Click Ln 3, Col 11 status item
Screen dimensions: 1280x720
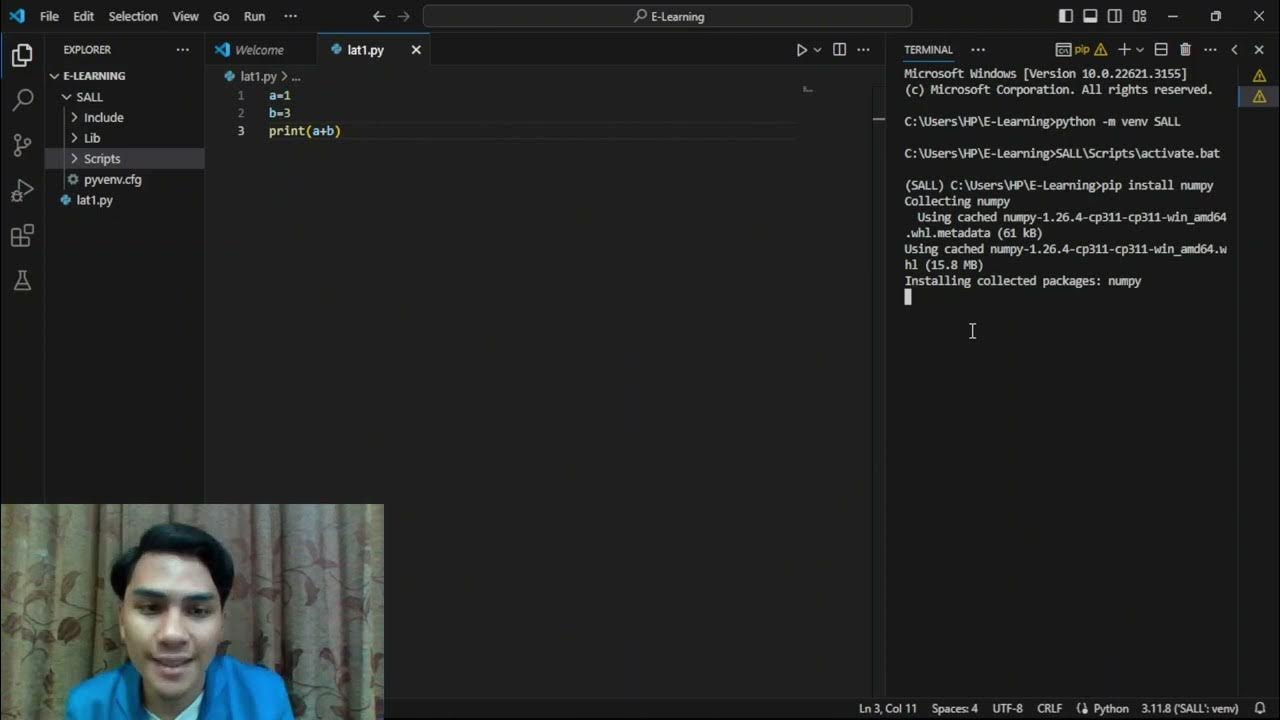coord(887,708)
